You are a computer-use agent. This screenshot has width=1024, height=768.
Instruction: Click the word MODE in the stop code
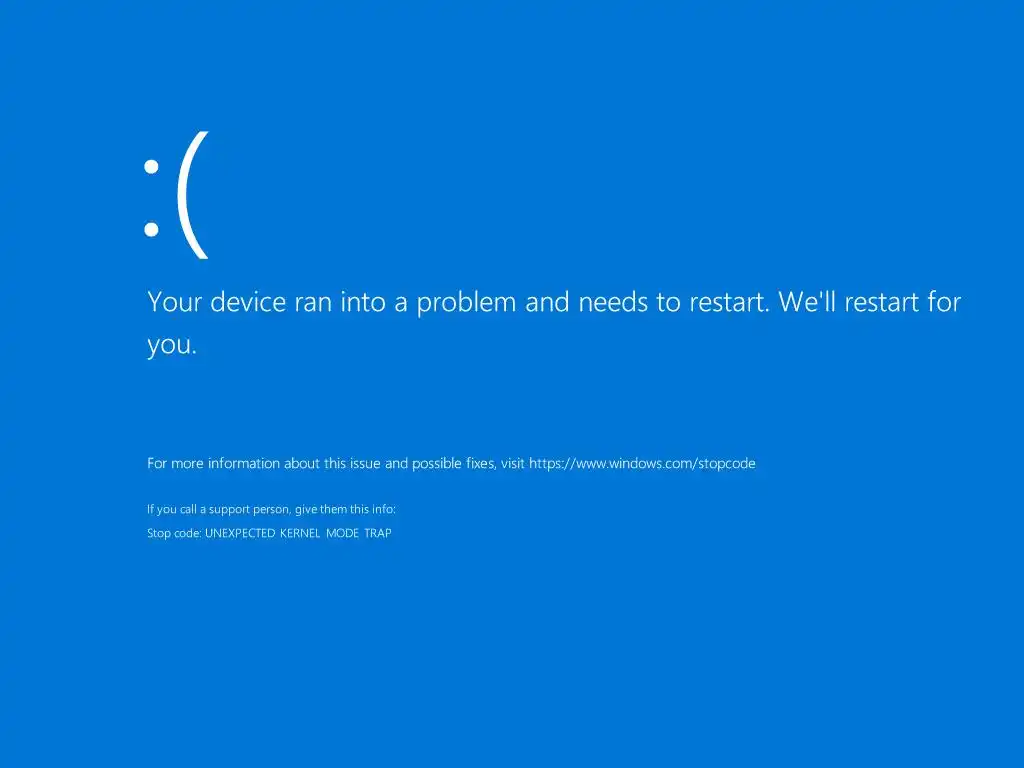(342, 534)
